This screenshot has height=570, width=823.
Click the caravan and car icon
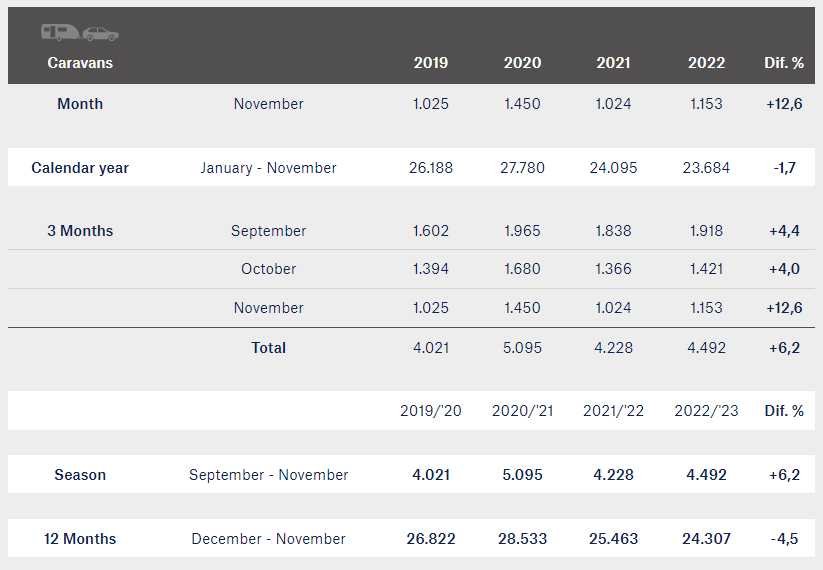(80, 33)
